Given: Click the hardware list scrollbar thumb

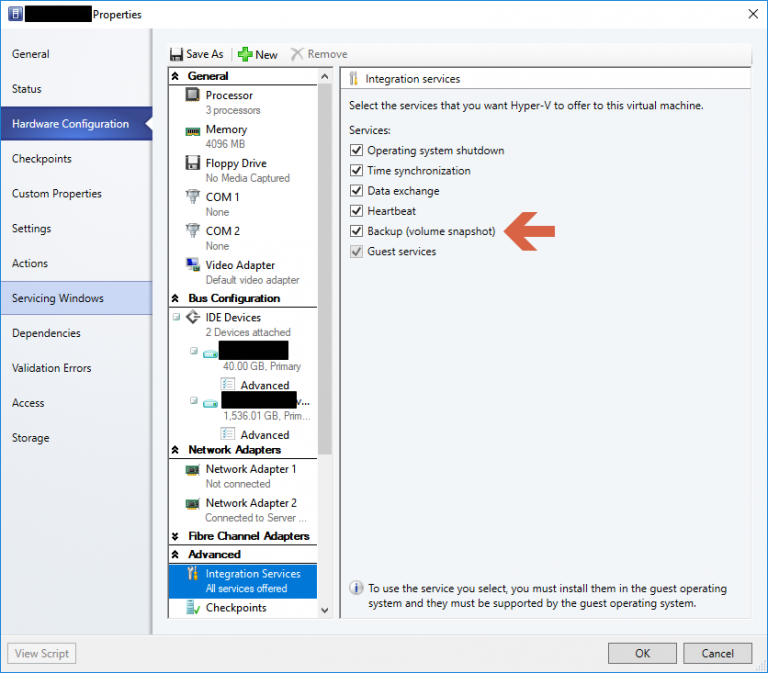Looking at the screenshot, I should click(x=324, y=269).
